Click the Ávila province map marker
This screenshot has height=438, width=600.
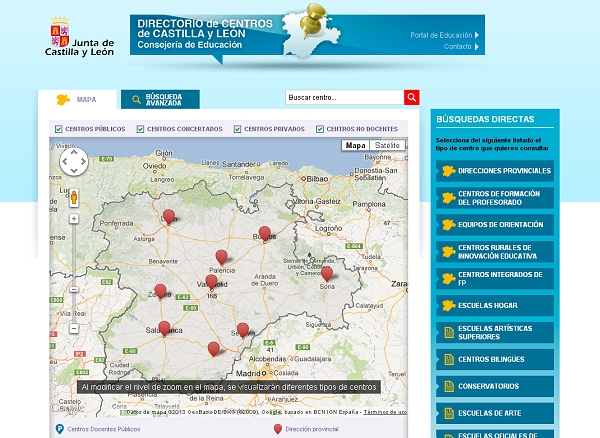[214, 349]
